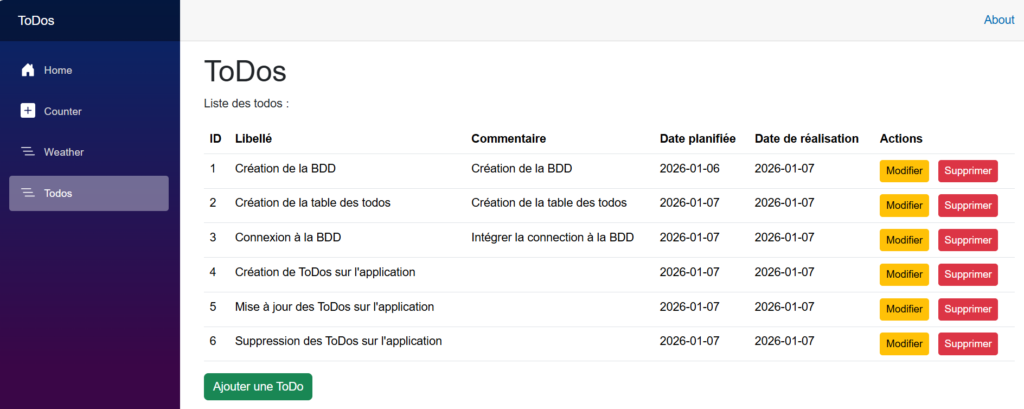1024x409 pixels.
Task: Edit todo number 2 with Modifier
Action: click(904, 205)
